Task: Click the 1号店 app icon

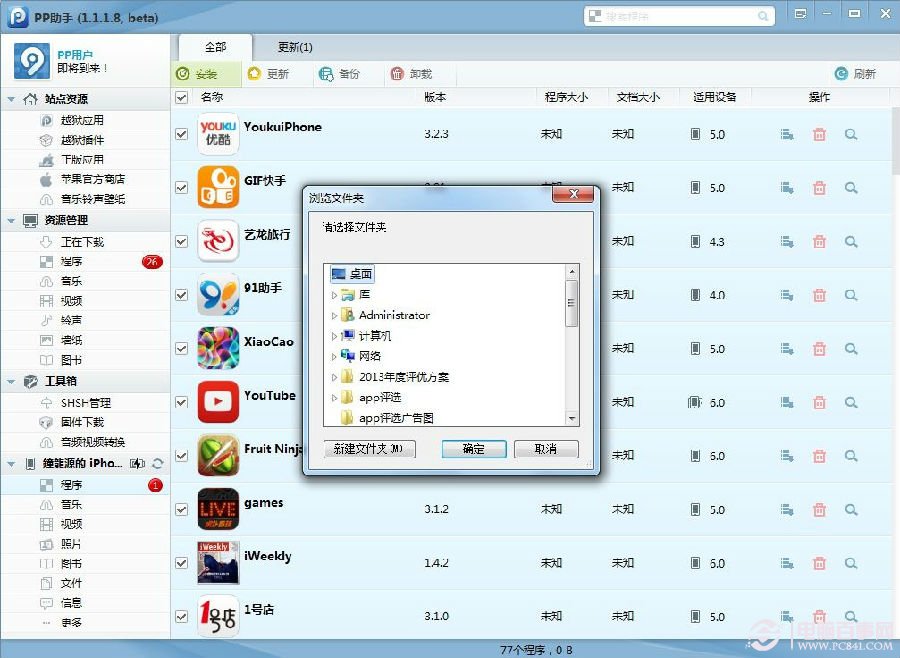Action: coord(218,616)
